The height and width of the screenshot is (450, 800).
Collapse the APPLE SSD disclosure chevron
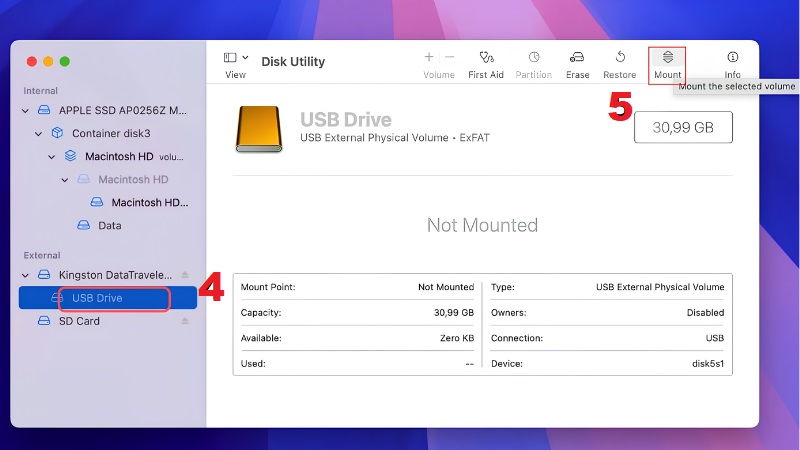point(25,110)
